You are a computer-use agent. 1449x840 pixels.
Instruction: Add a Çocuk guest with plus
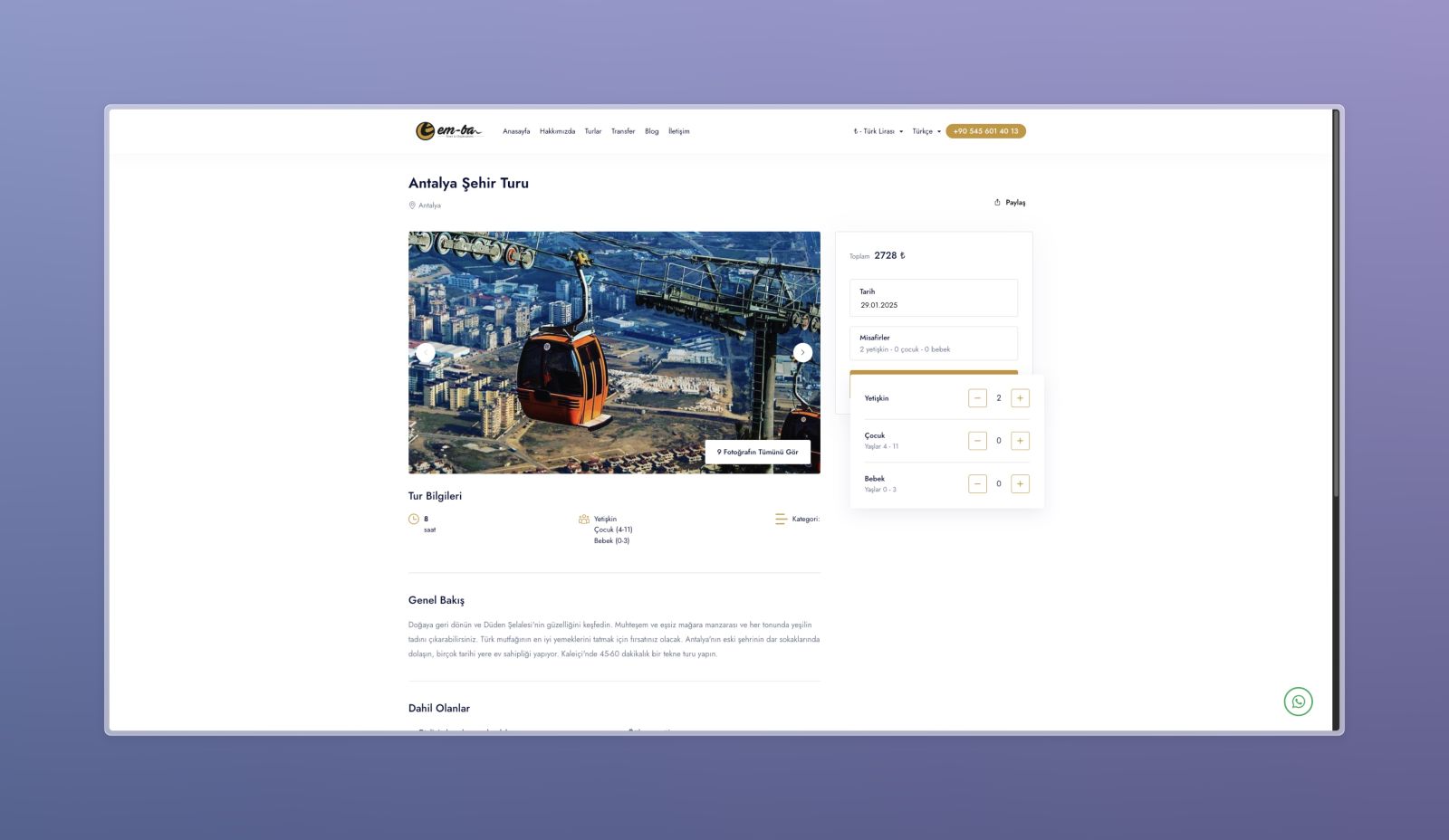pos(1020,441)
